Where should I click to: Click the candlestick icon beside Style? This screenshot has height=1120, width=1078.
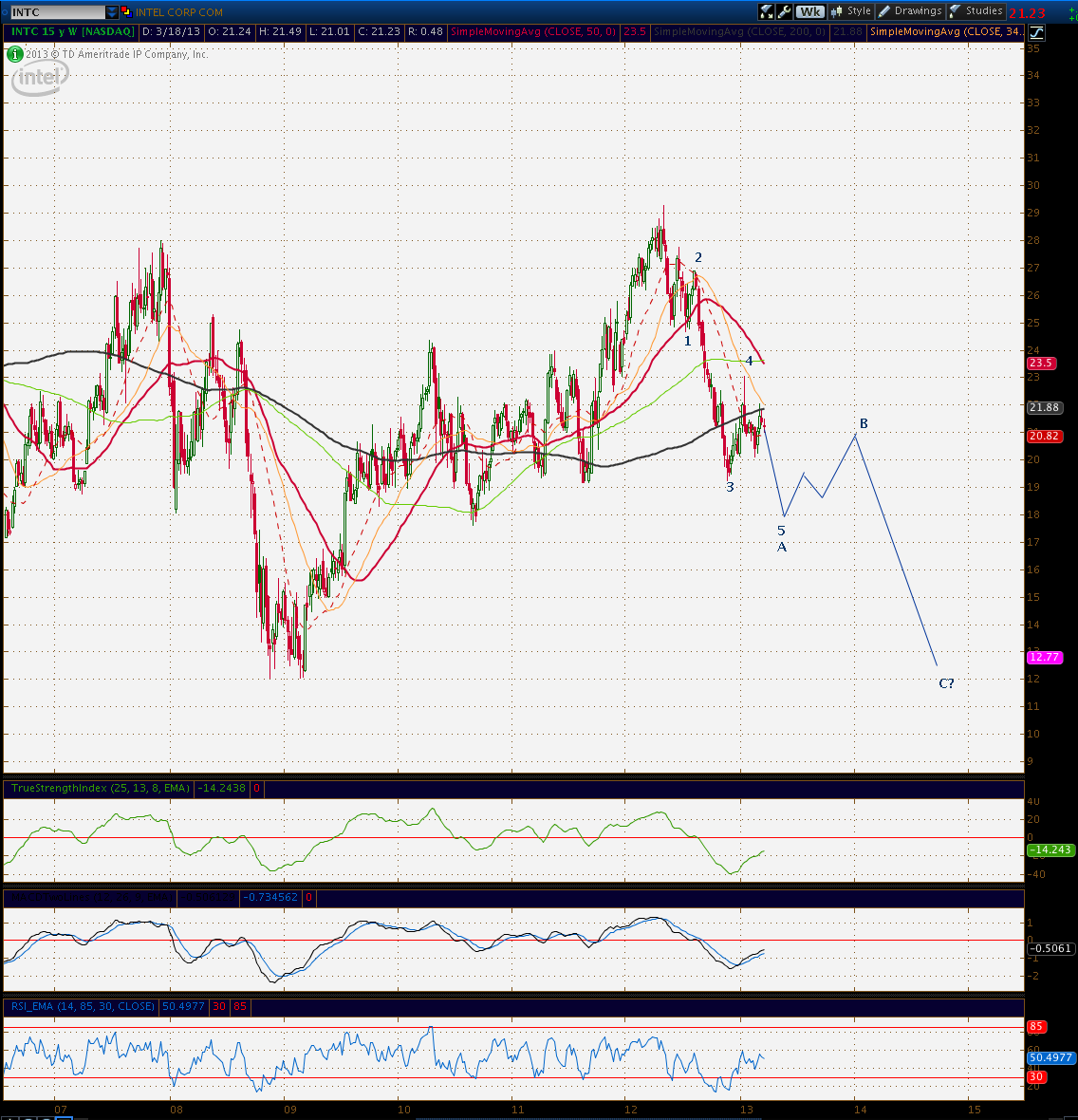(x=836, y=11)
